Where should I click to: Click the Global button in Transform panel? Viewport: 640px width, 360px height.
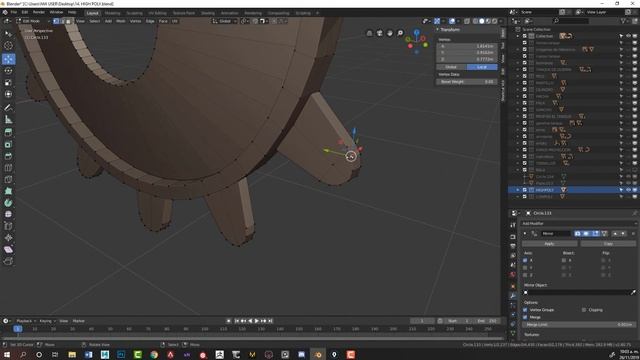pyautogui.click(x=451, y=67)
